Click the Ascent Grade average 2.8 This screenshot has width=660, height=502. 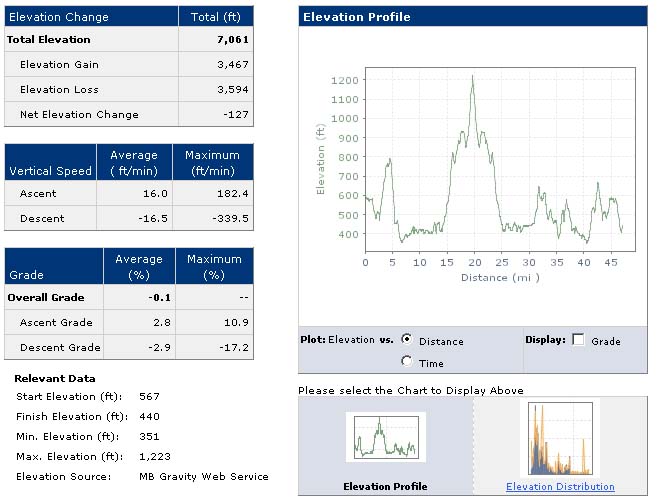point(162,323)
